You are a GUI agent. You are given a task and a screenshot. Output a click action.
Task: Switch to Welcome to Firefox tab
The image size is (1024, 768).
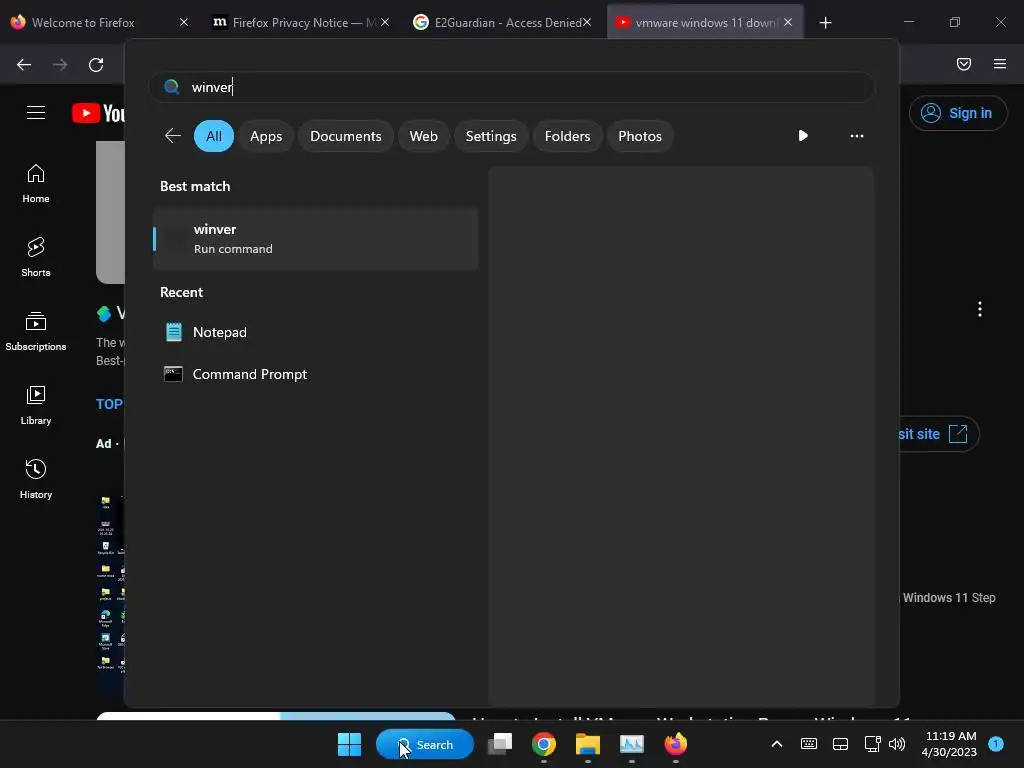pyautogui.click(x=98, y=22)
